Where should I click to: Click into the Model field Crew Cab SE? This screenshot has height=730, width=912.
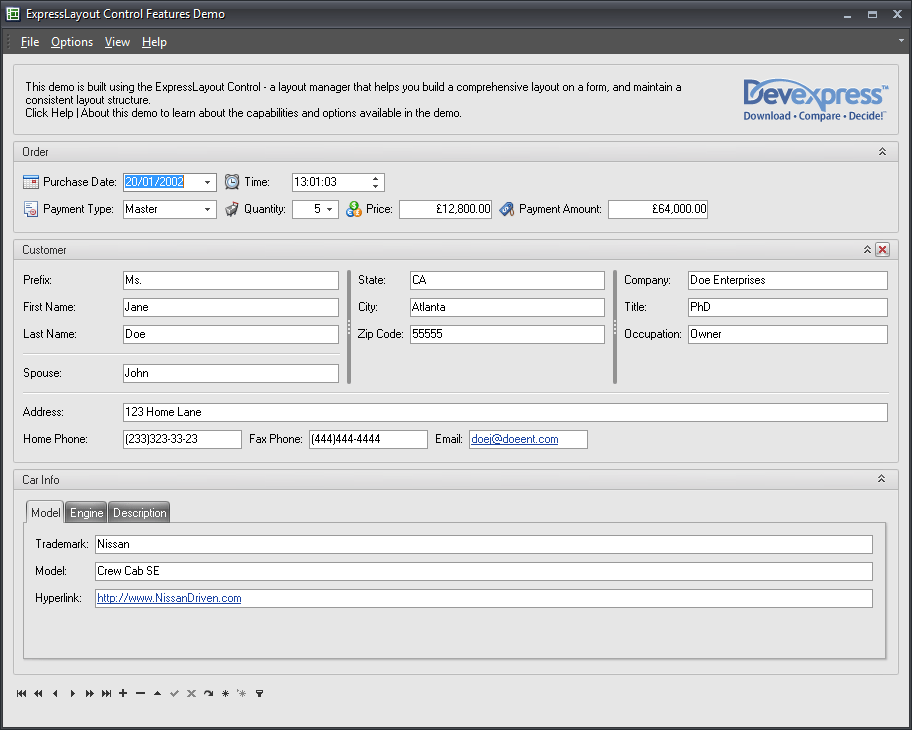[484, 571]
